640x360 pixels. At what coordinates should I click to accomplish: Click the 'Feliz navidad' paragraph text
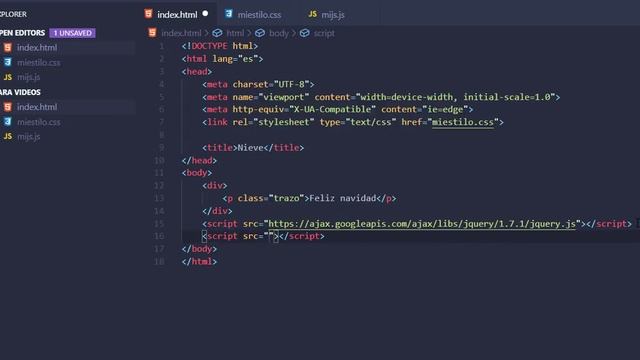coord(342,198)
